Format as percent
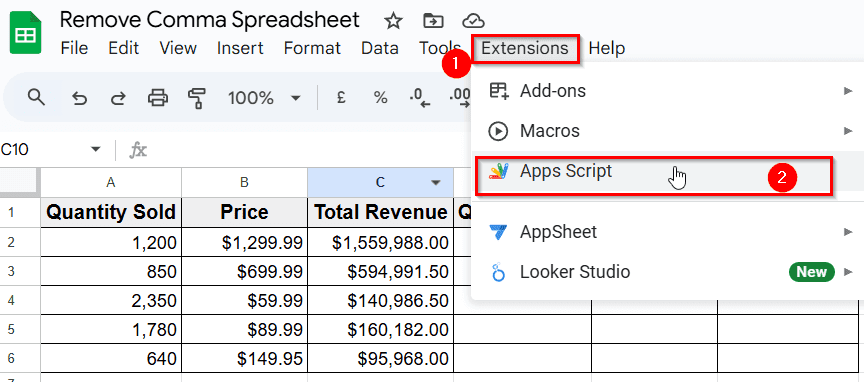The width and height of the screenshot is (864, 382). coord(380,98)
